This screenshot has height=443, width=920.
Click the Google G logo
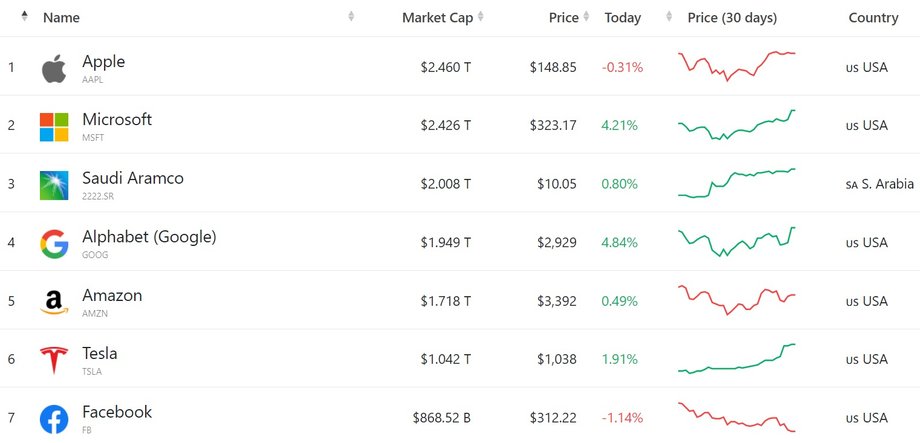54,244
